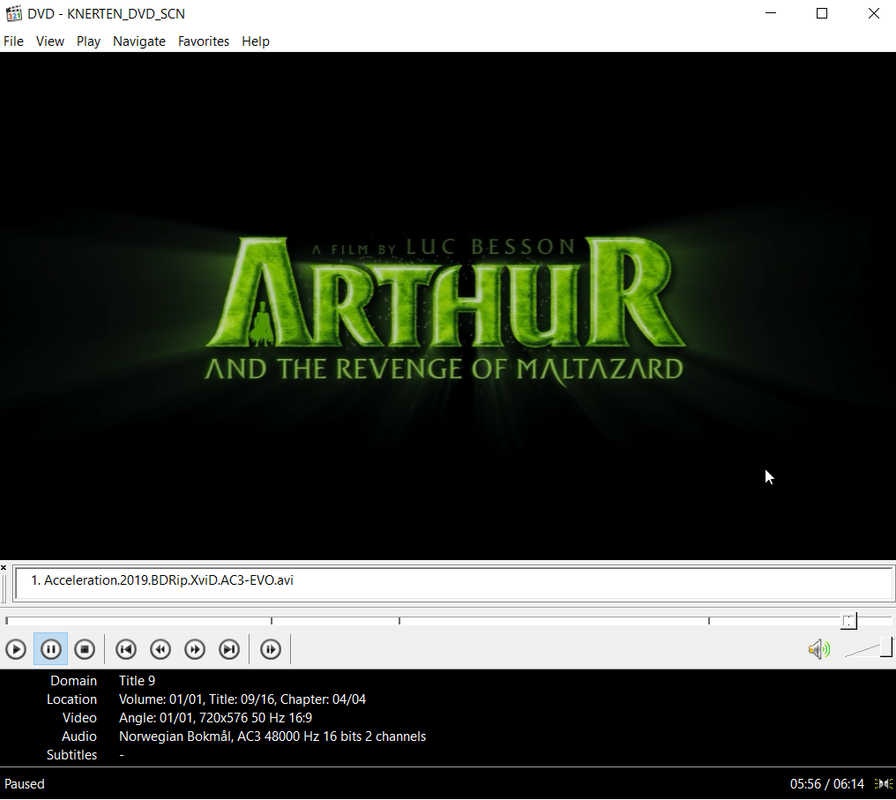Screen dimensions: 896x800
Task: Open the Play menu
Action: pos(89,41)
